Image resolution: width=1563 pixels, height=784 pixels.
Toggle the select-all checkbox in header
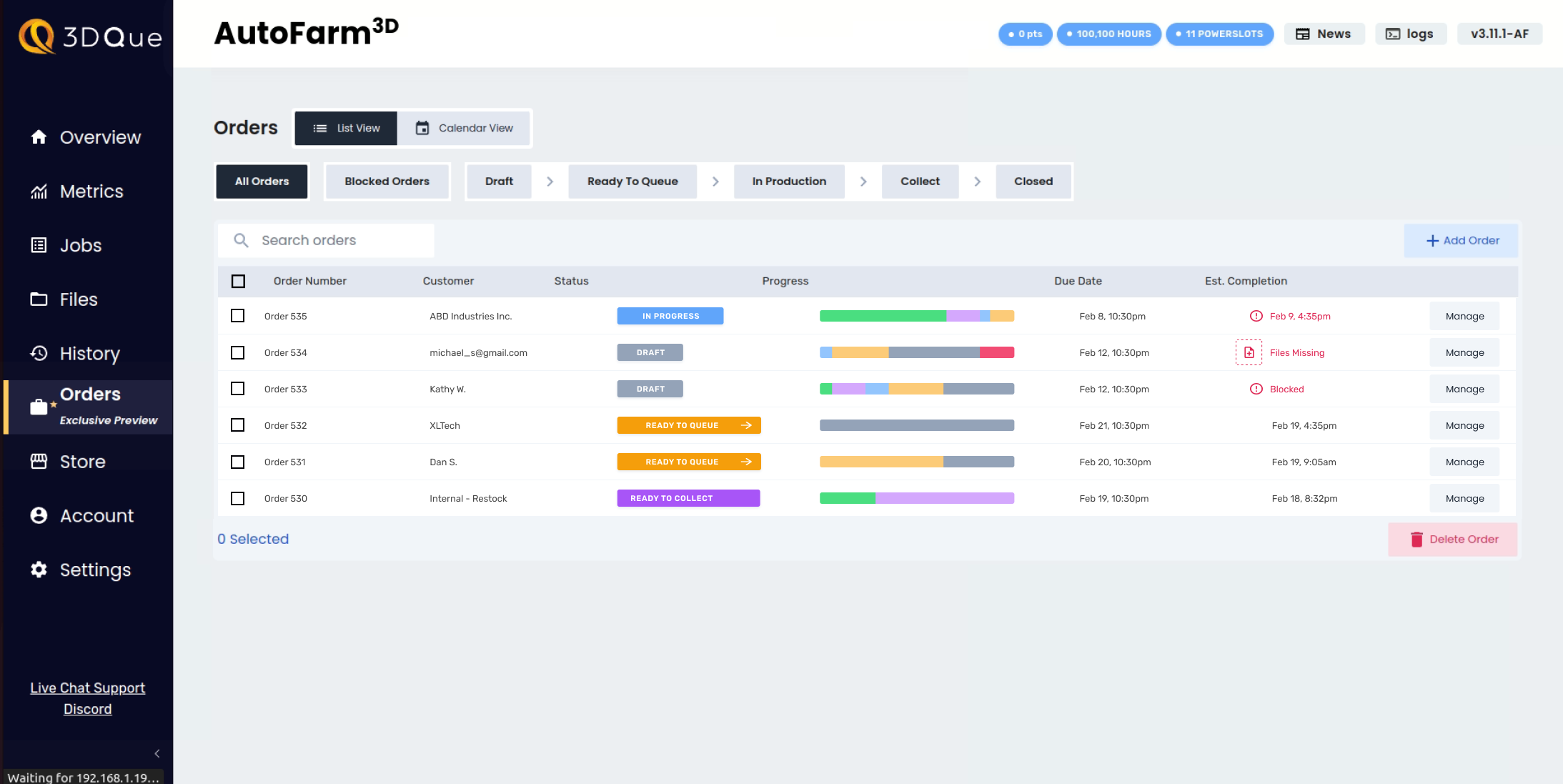click(x=238, y=281)
